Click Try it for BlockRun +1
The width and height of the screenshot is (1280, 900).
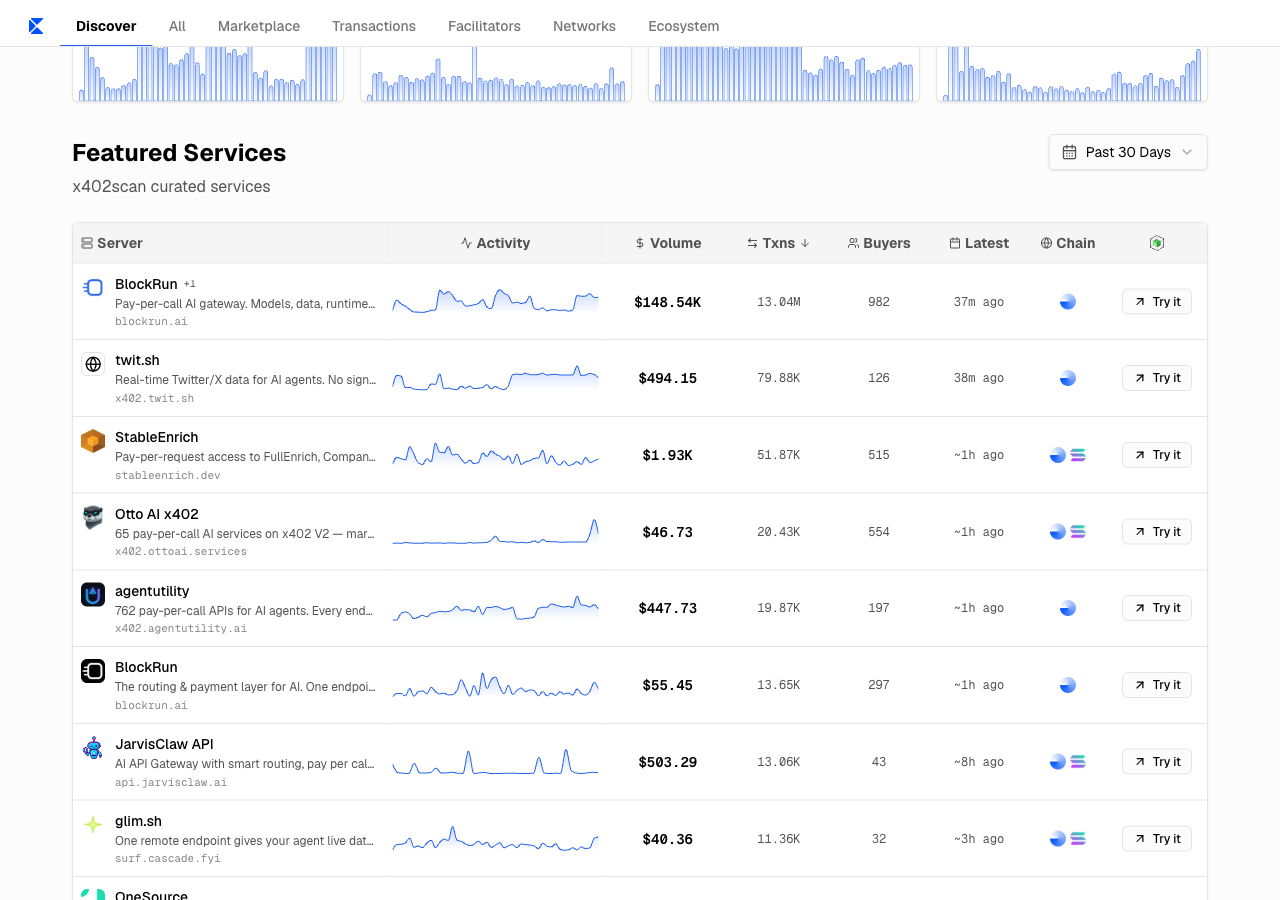click(1157, 302)
